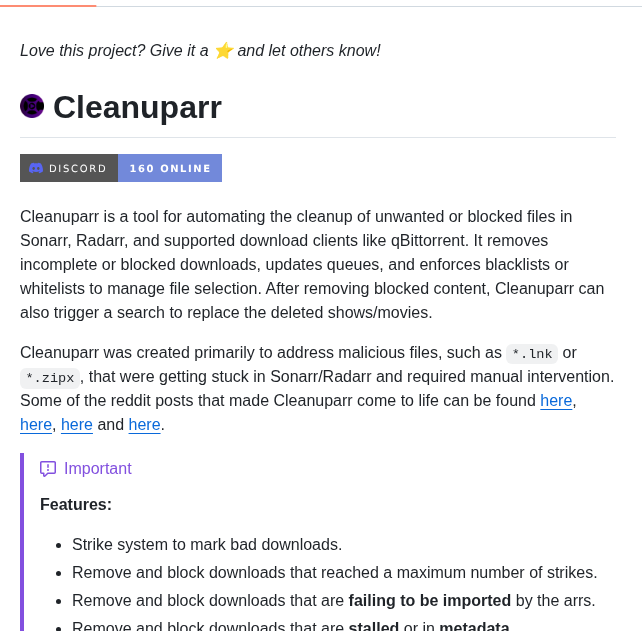
Task: Click the "Strike system to mark bad downloads" bullet
Action: pyautogui.click(x=207, y=545)
